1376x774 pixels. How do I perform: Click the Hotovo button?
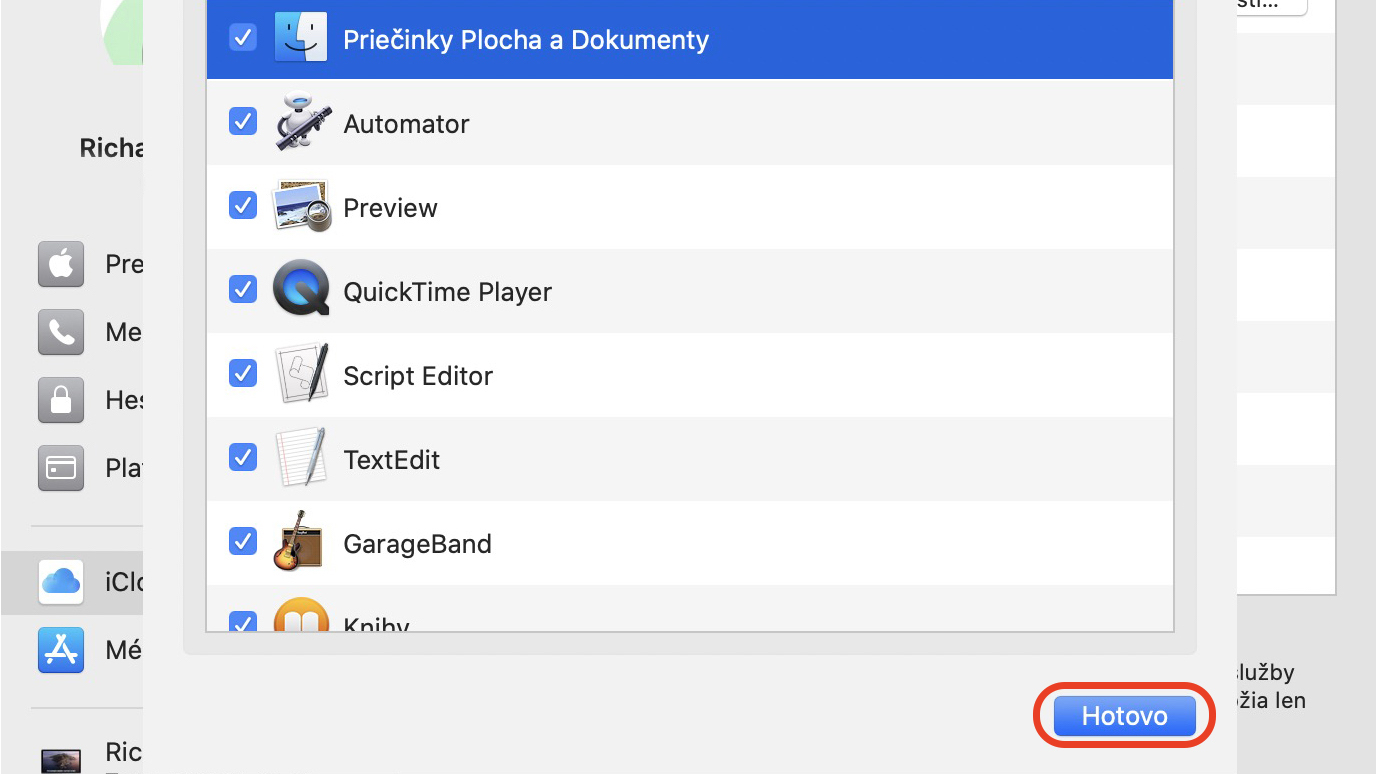pyautogui.click(x=1125, y=716)
